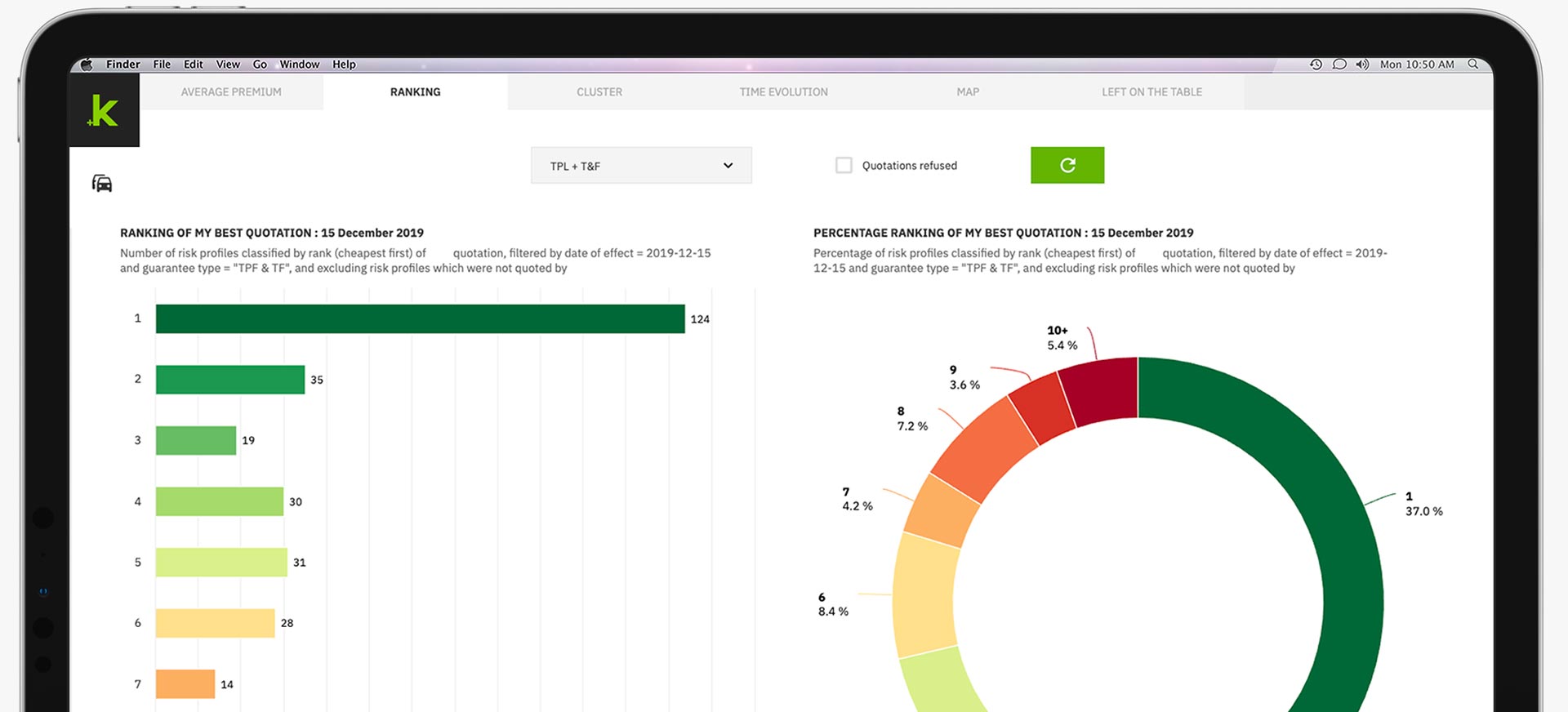Click the light orange rank 7 donut segment

942,511
